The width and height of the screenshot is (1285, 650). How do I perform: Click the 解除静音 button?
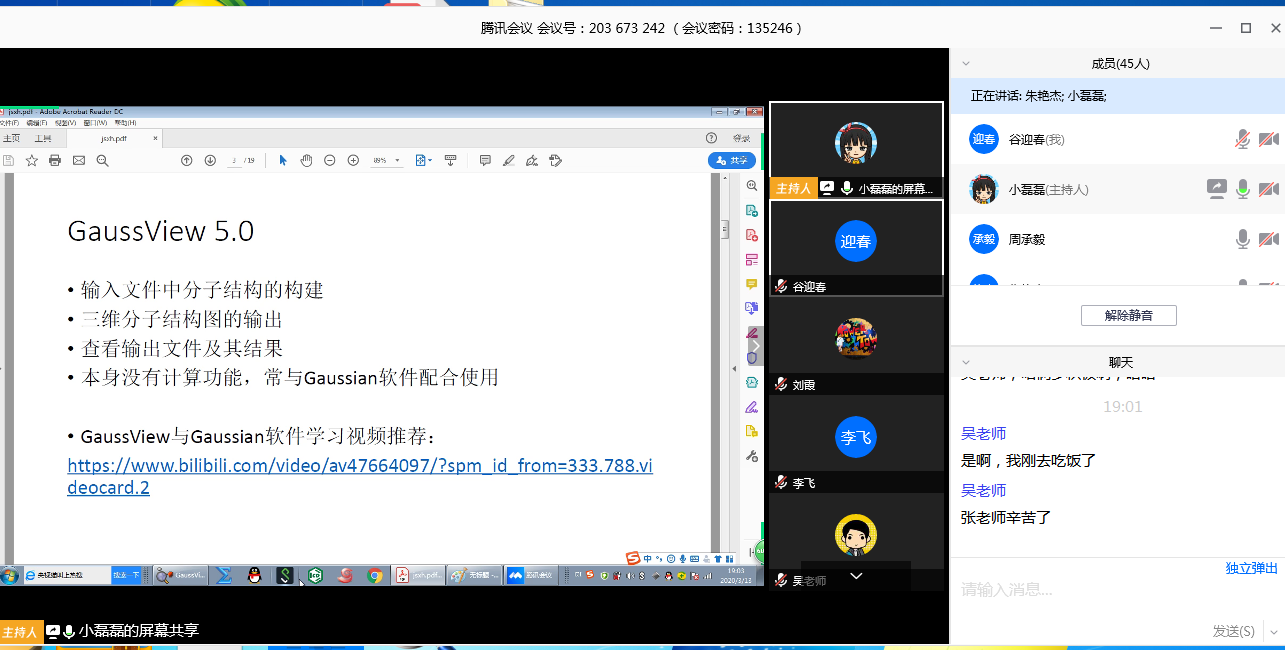tap(1128, 315)
